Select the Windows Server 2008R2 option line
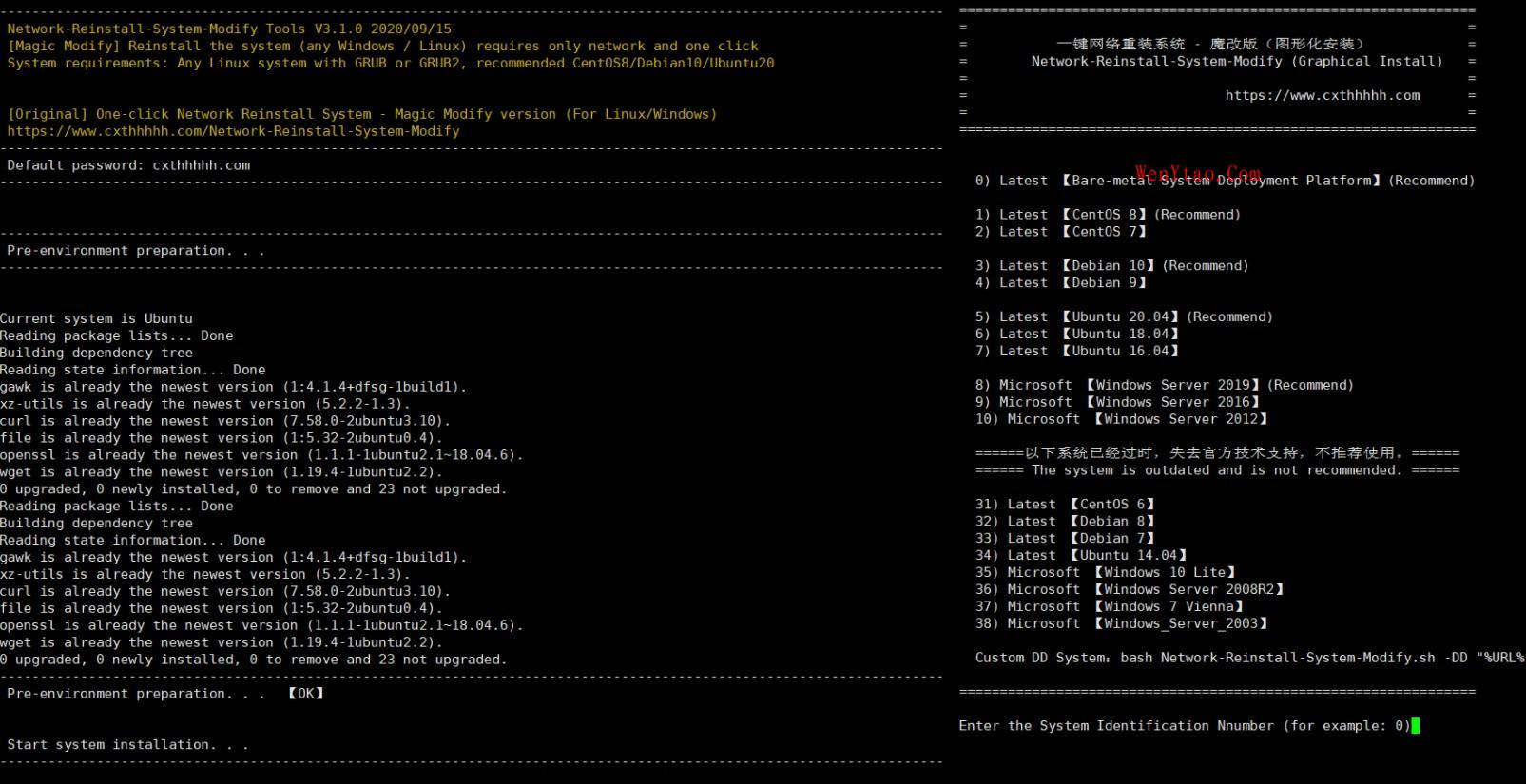Image resolution: width=1526 pixels, height=784 pixels. pos(1130,590)
